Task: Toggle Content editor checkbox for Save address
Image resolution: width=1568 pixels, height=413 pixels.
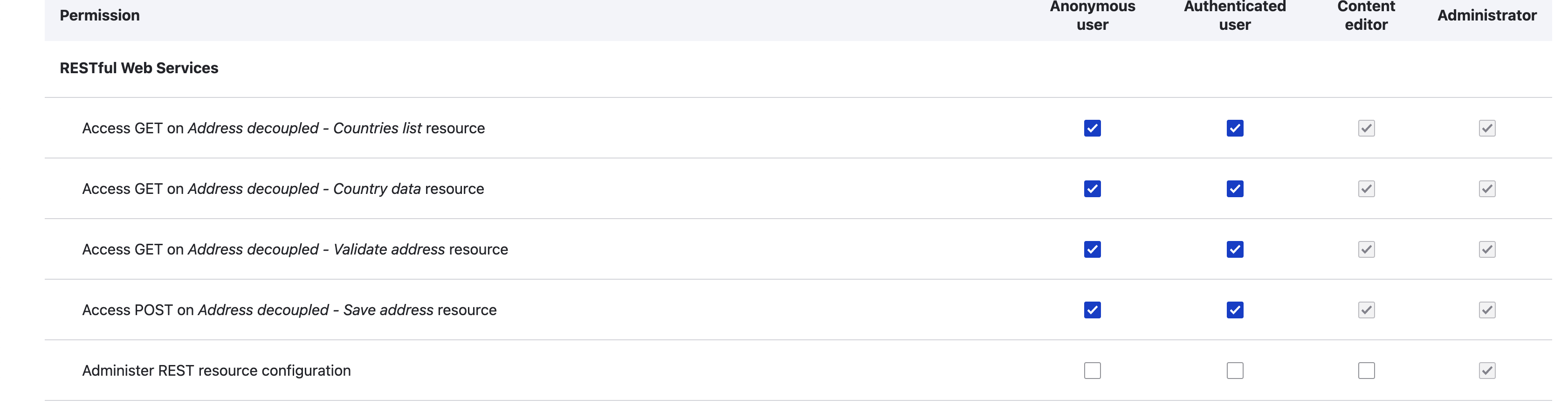Action: (x=1366, y=310)
